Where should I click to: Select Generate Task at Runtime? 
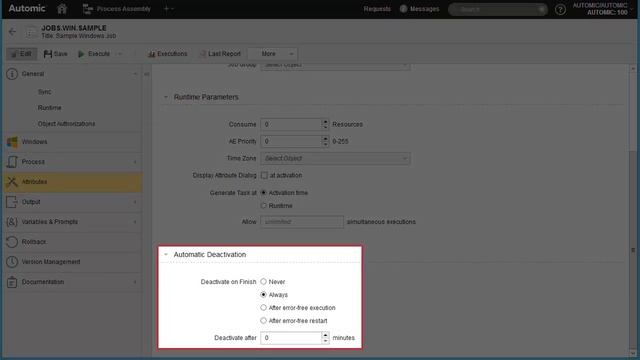[263, 206]
